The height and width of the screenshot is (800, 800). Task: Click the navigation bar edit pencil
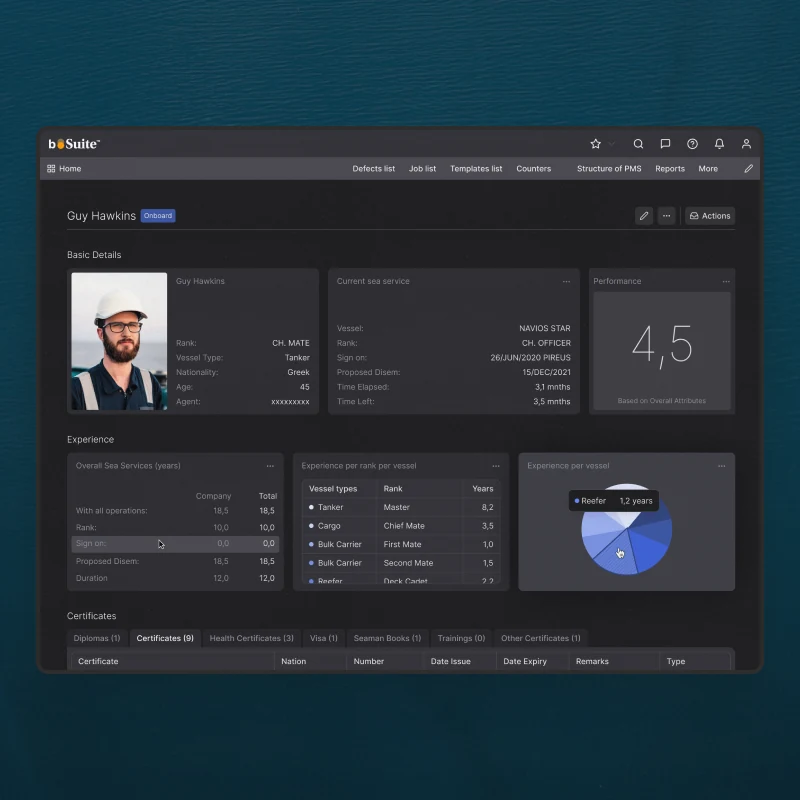748,168
